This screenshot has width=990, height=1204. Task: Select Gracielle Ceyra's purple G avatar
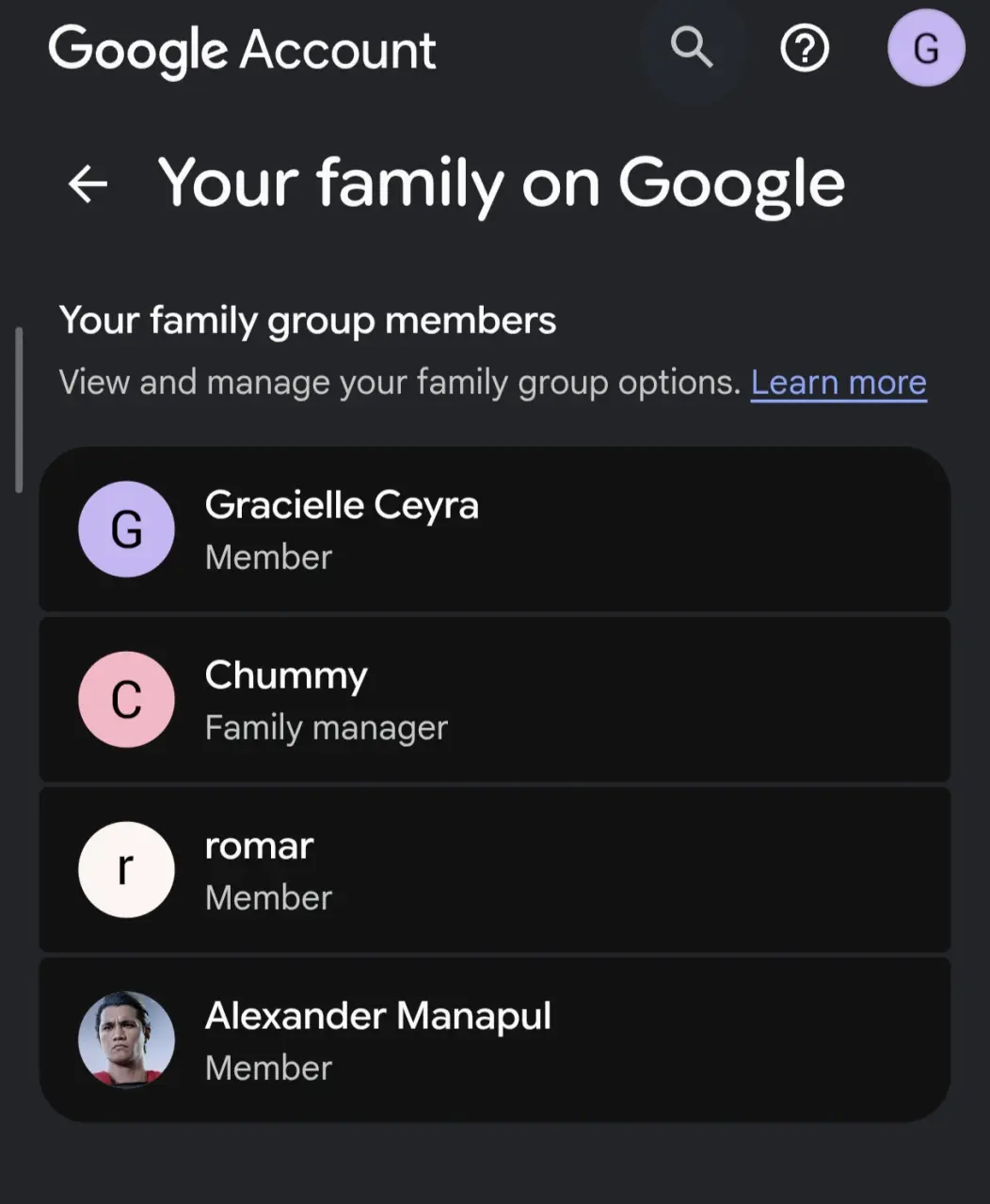coord(126,529)
